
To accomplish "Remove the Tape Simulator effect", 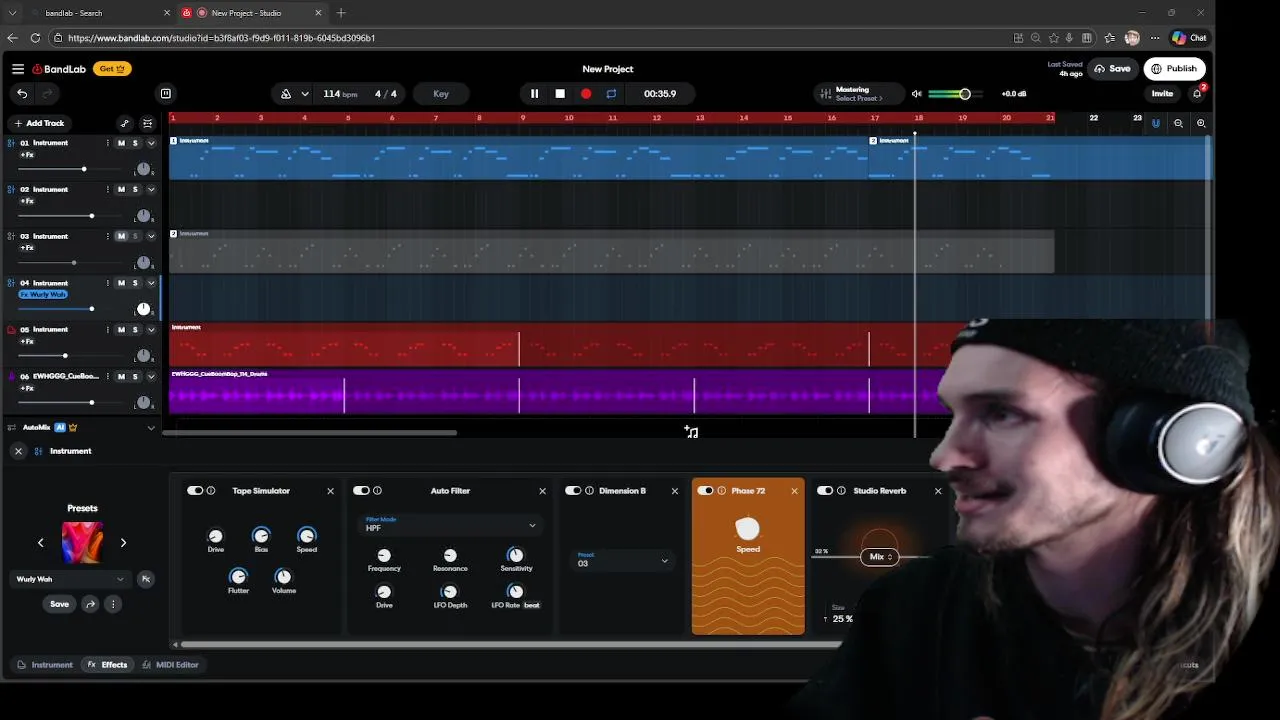I will pos(330,491).
